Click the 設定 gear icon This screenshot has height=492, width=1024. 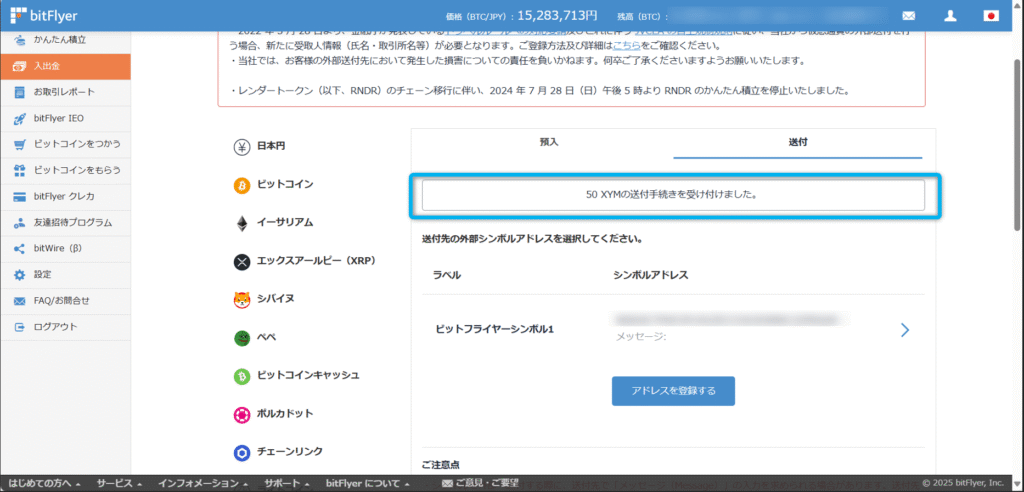(x=20, y=275)
